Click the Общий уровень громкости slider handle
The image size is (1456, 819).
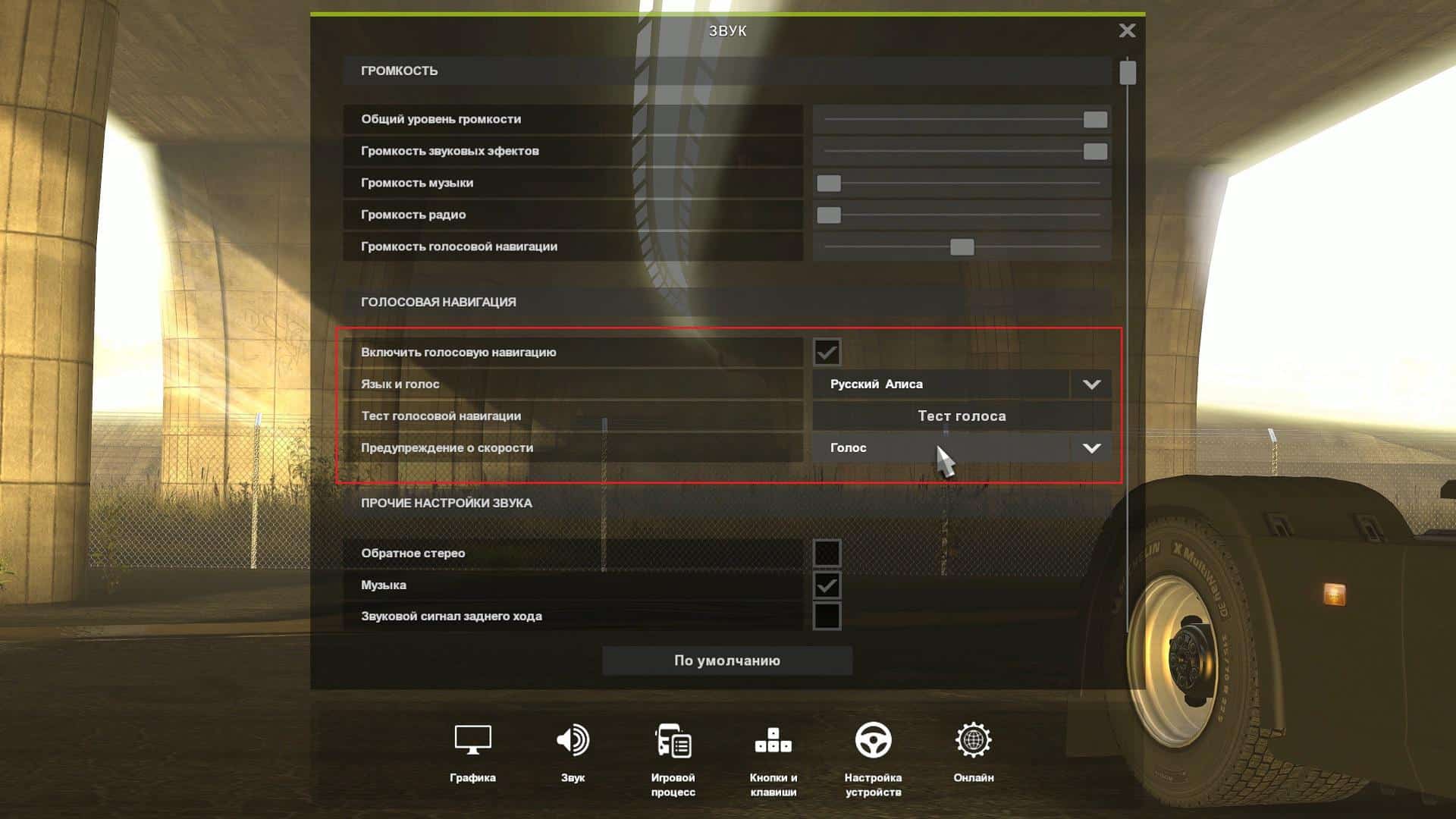1095,120
